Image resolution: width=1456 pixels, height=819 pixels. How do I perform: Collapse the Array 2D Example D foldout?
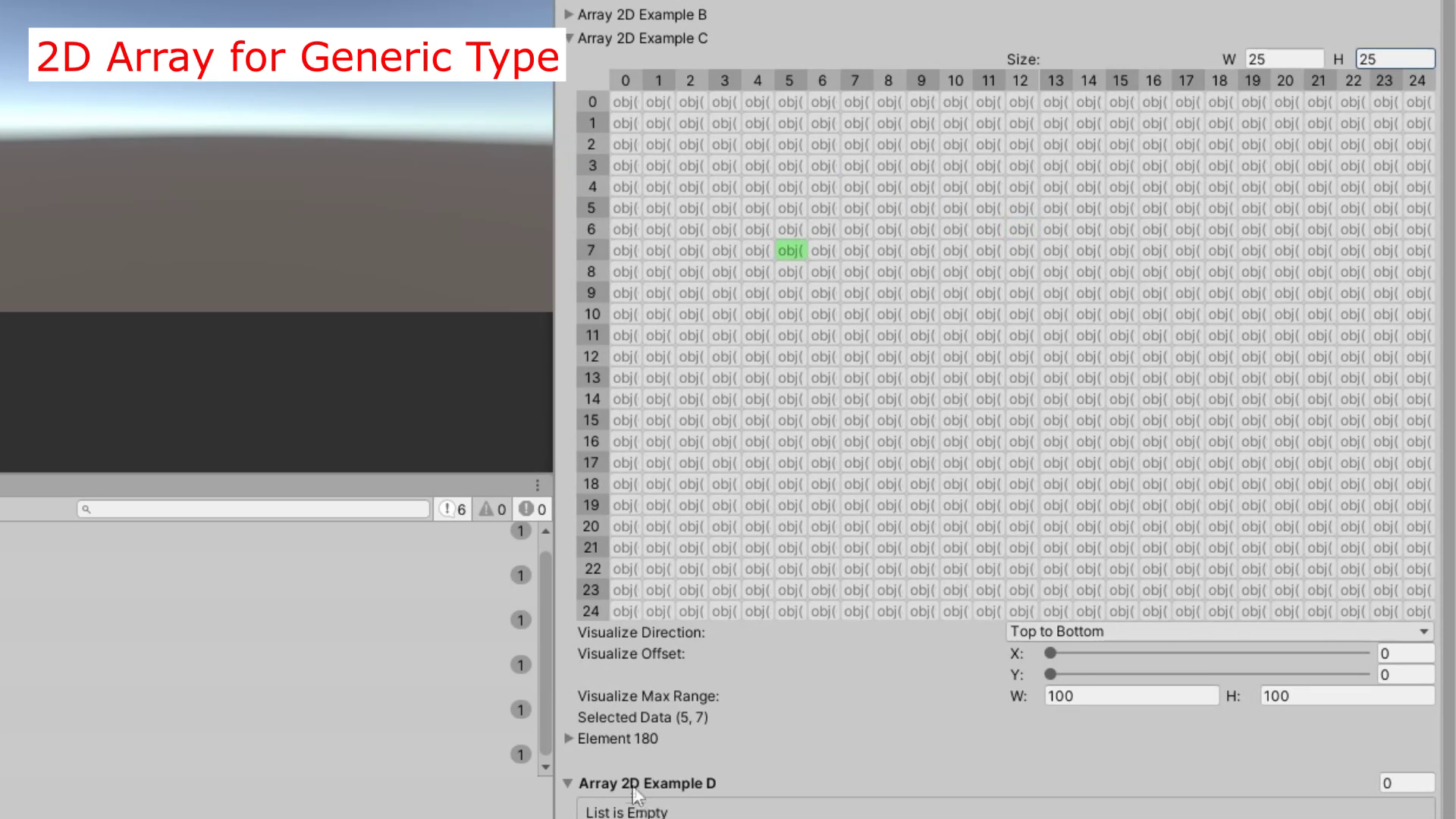pyautogui.click(x=568, y=783)
